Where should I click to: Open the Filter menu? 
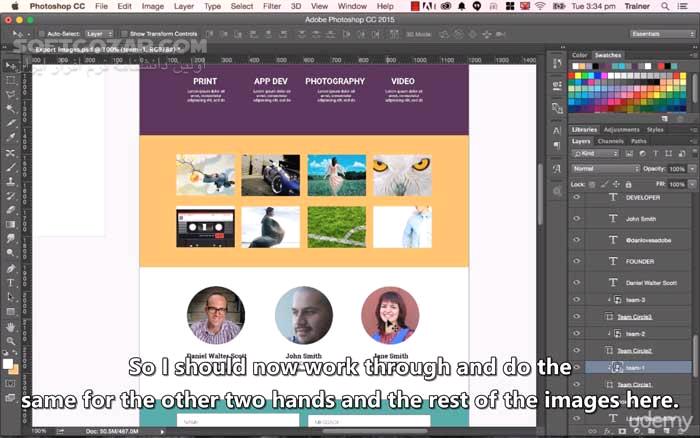272,6
